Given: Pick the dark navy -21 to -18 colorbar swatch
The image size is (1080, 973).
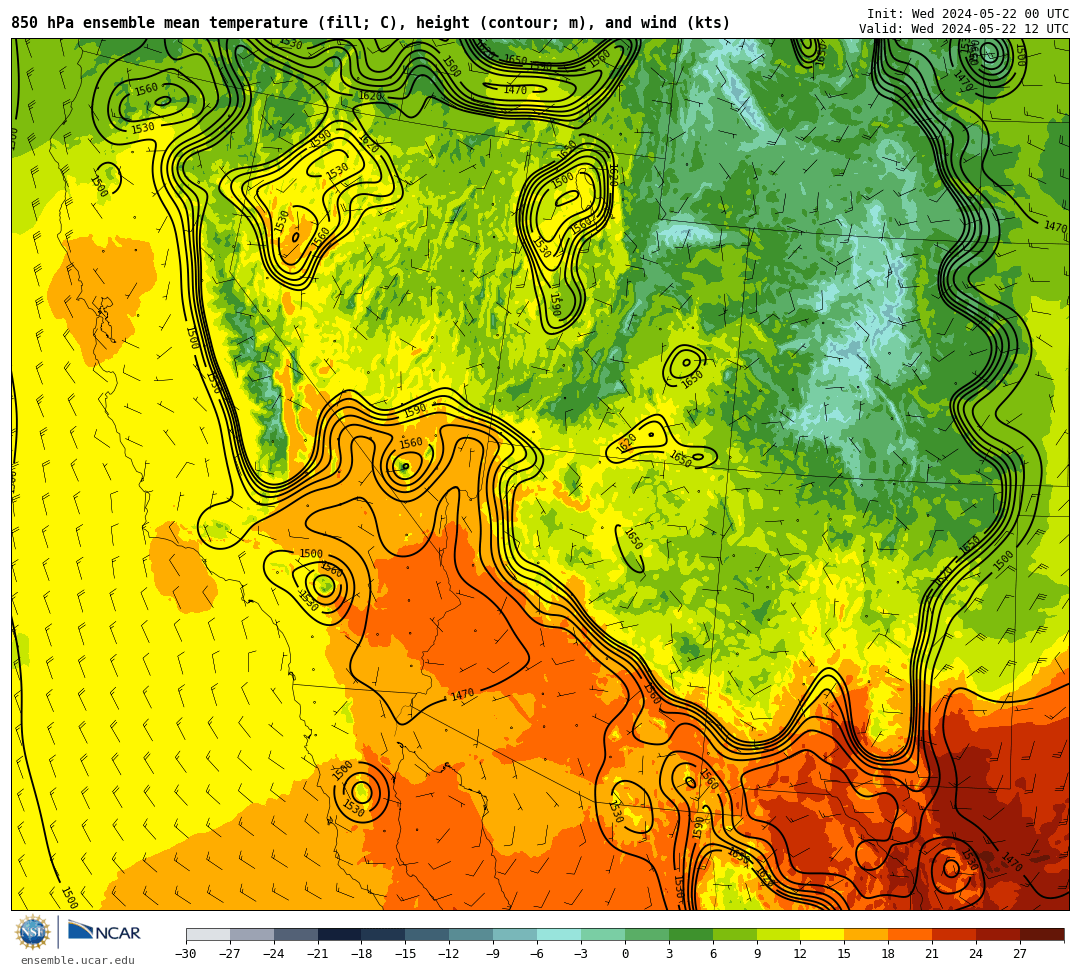Looking at the screenshot, I should pos(340,934).
